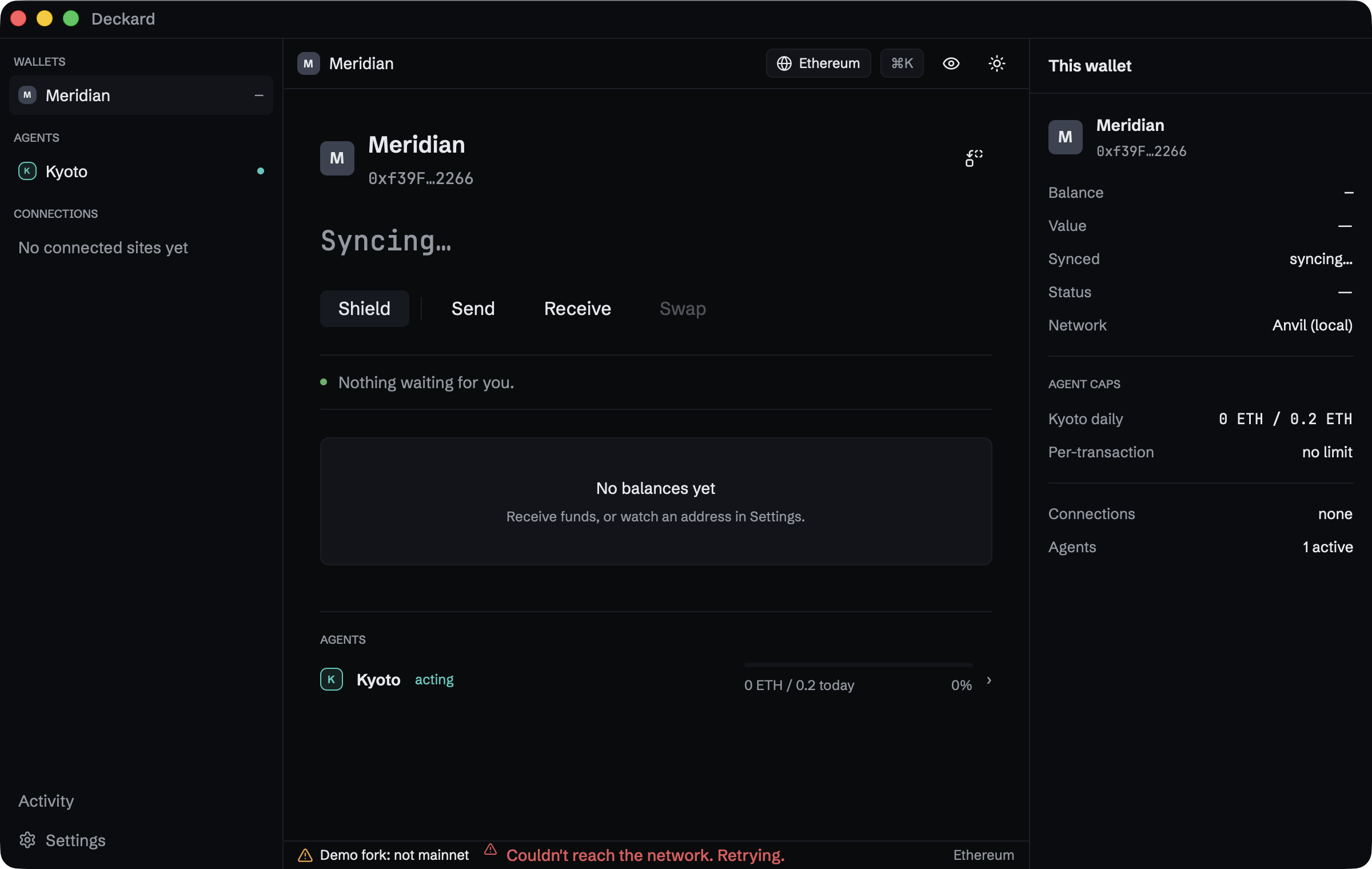Expand Kyoto agent row chevron

click(989, 680)
